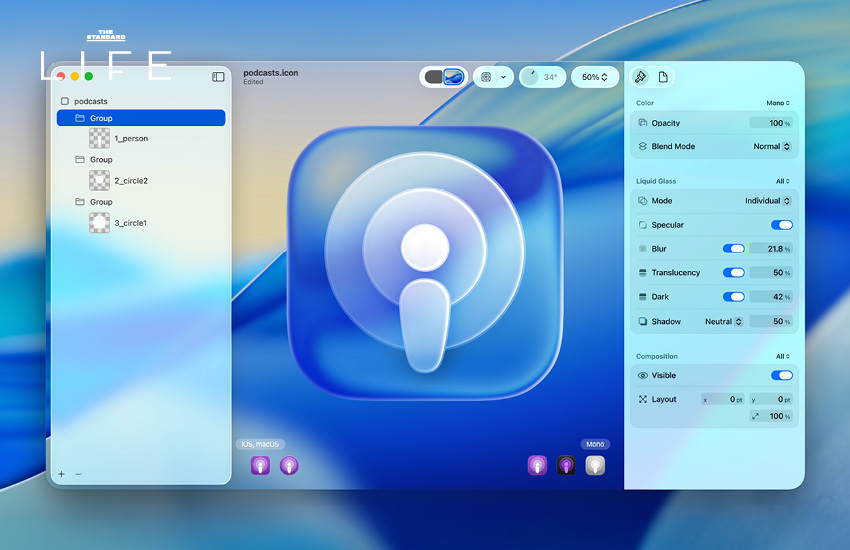Click the Opacity icon
This screenshot has height=550, width=850.
642,122
